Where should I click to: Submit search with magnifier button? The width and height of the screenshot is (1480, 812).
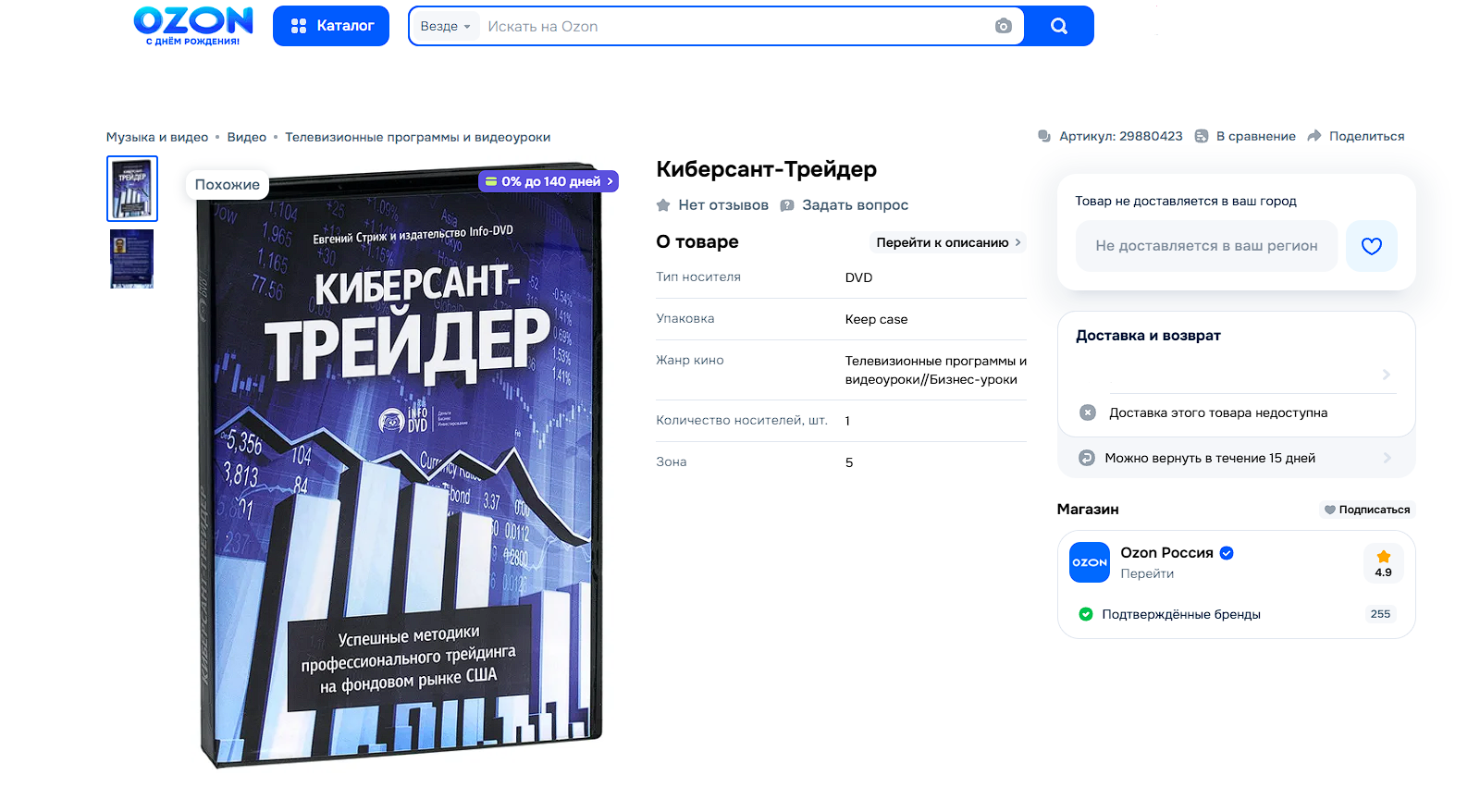pos(1059,26)
